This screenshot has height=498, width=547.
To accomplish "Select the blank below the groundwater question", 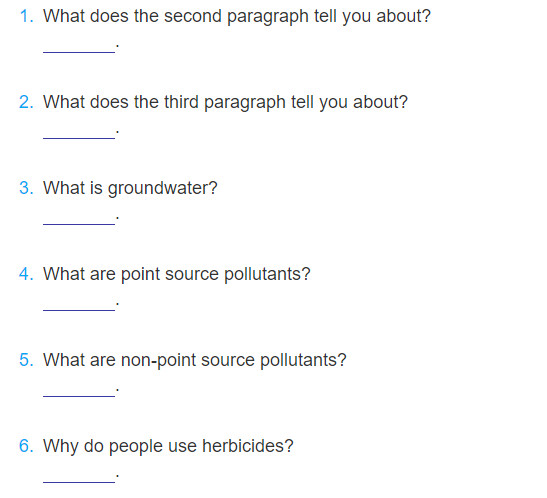I will (79, 219).
